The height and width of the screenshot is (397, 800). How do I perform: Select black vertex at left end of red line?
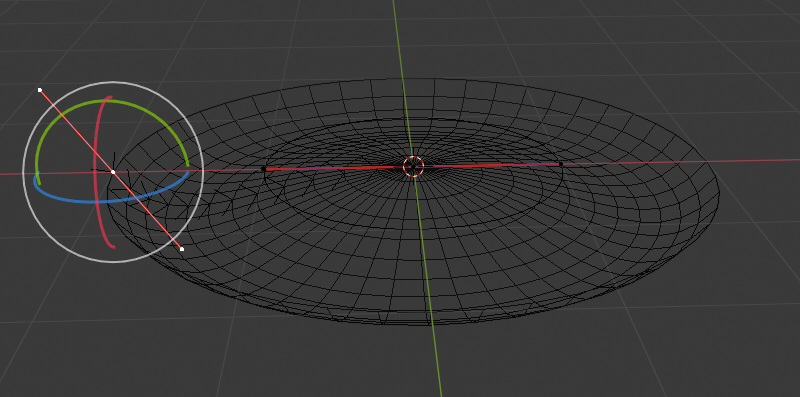pyautogui.click(x=263, y=169)
